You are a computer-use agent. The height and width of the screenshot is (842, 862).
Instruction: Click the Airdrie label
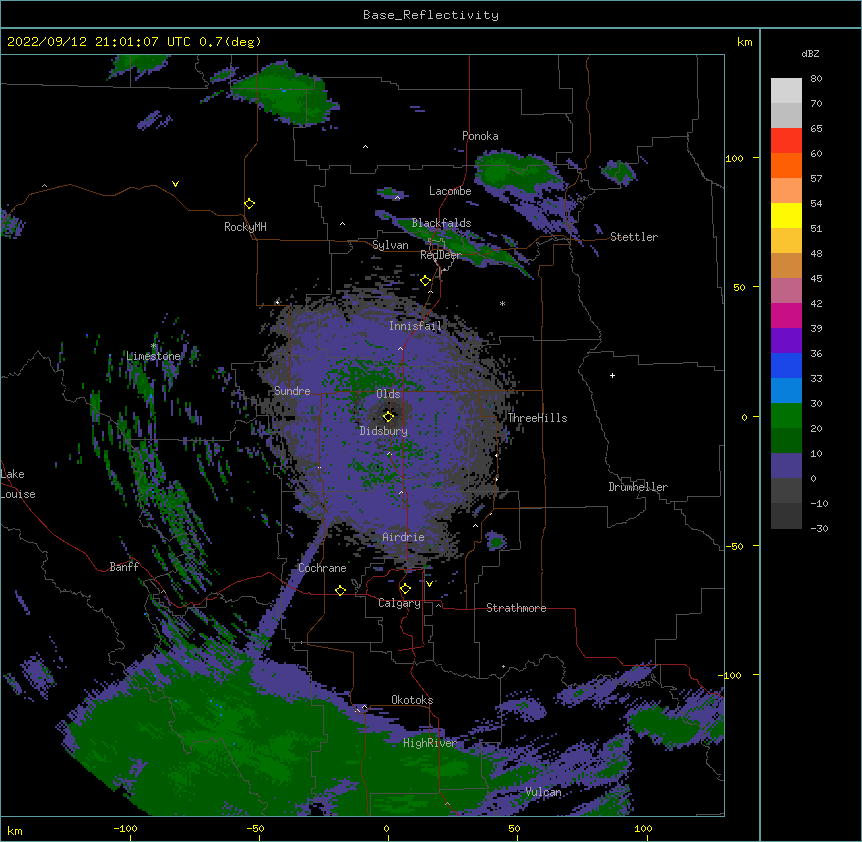(403, 537)
